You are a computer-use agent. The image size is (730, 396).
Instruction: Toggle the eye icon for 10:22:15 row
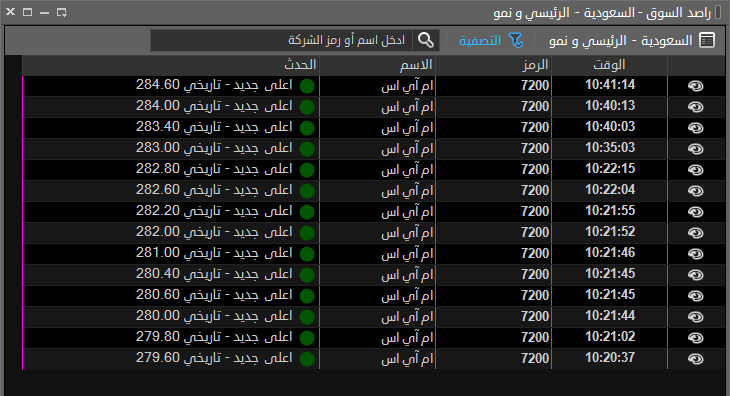click(696, 170)
